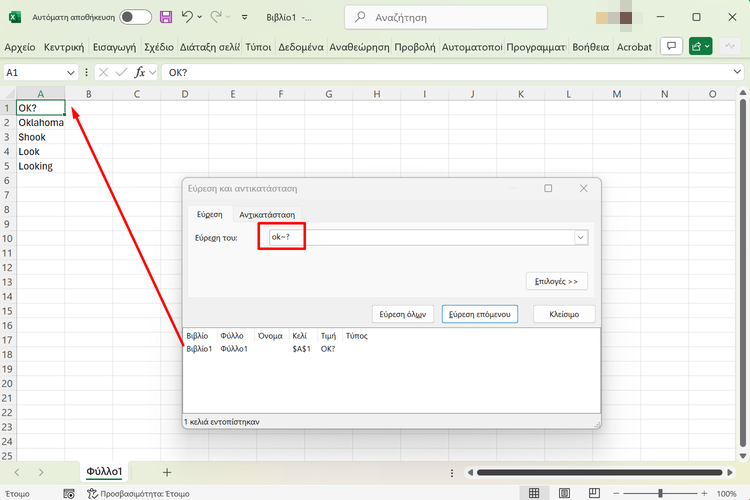Screen dimensions: 750x500
Task: Open the Name Box dropdown arrow
Action: click(70, 73)
